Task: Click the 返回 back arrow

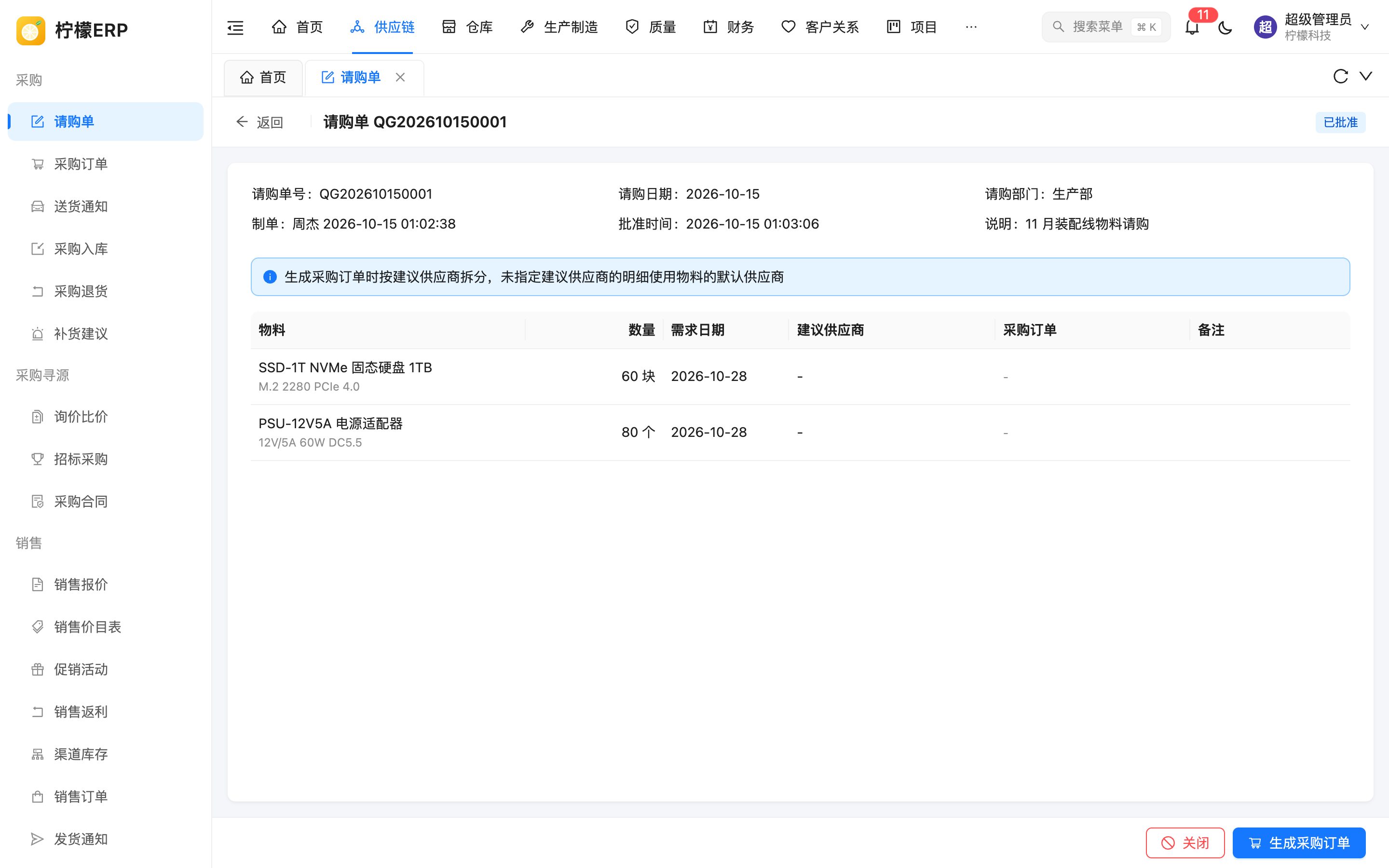Action: tap(259, 122)
